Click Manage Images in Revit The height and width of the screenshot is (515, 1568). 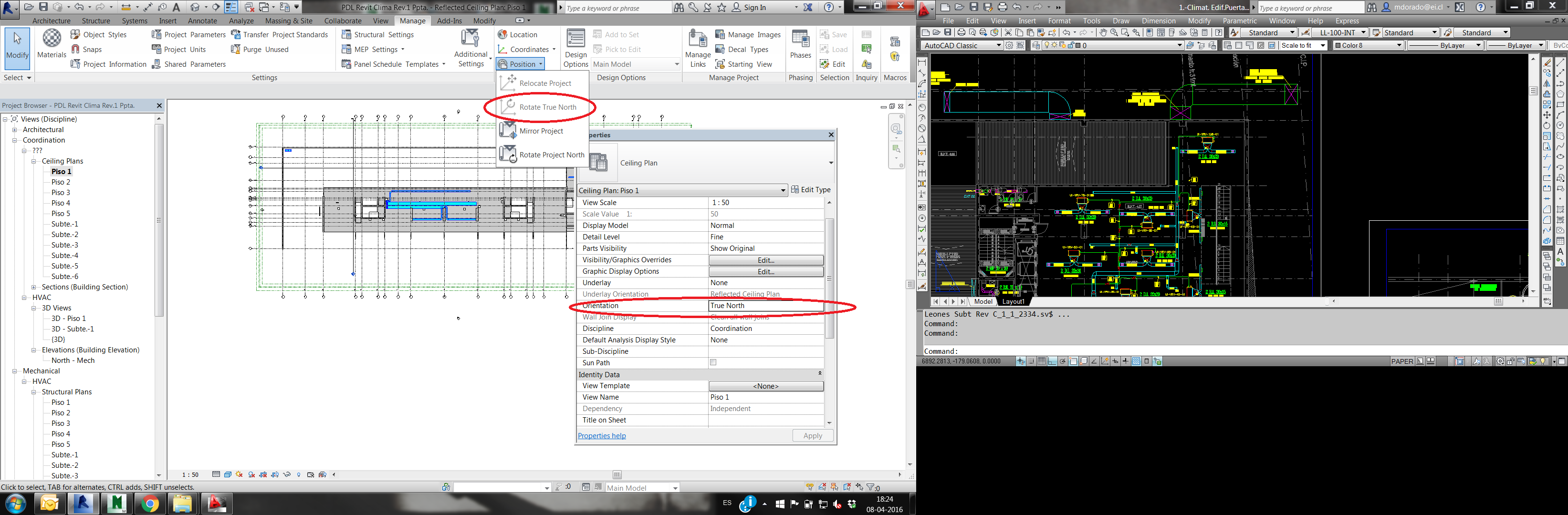(748, 35)
